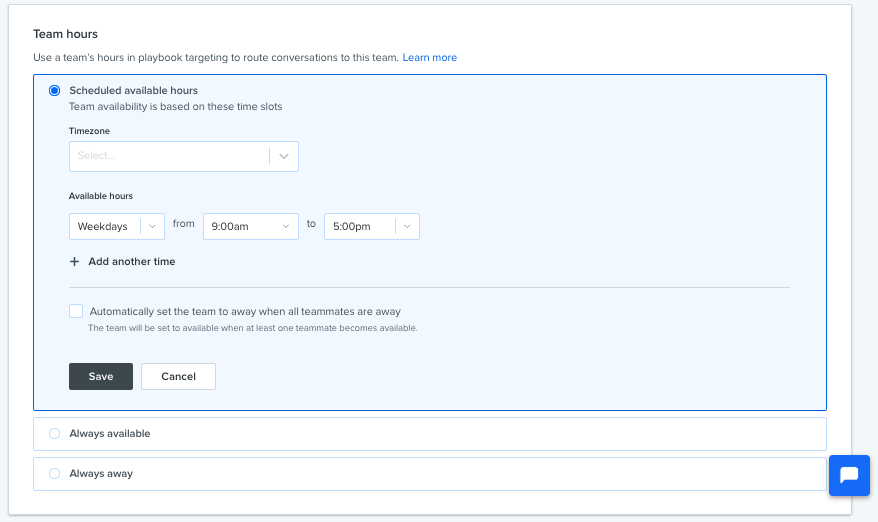
Task: Click the Available hours label
Action: (101, 196)
